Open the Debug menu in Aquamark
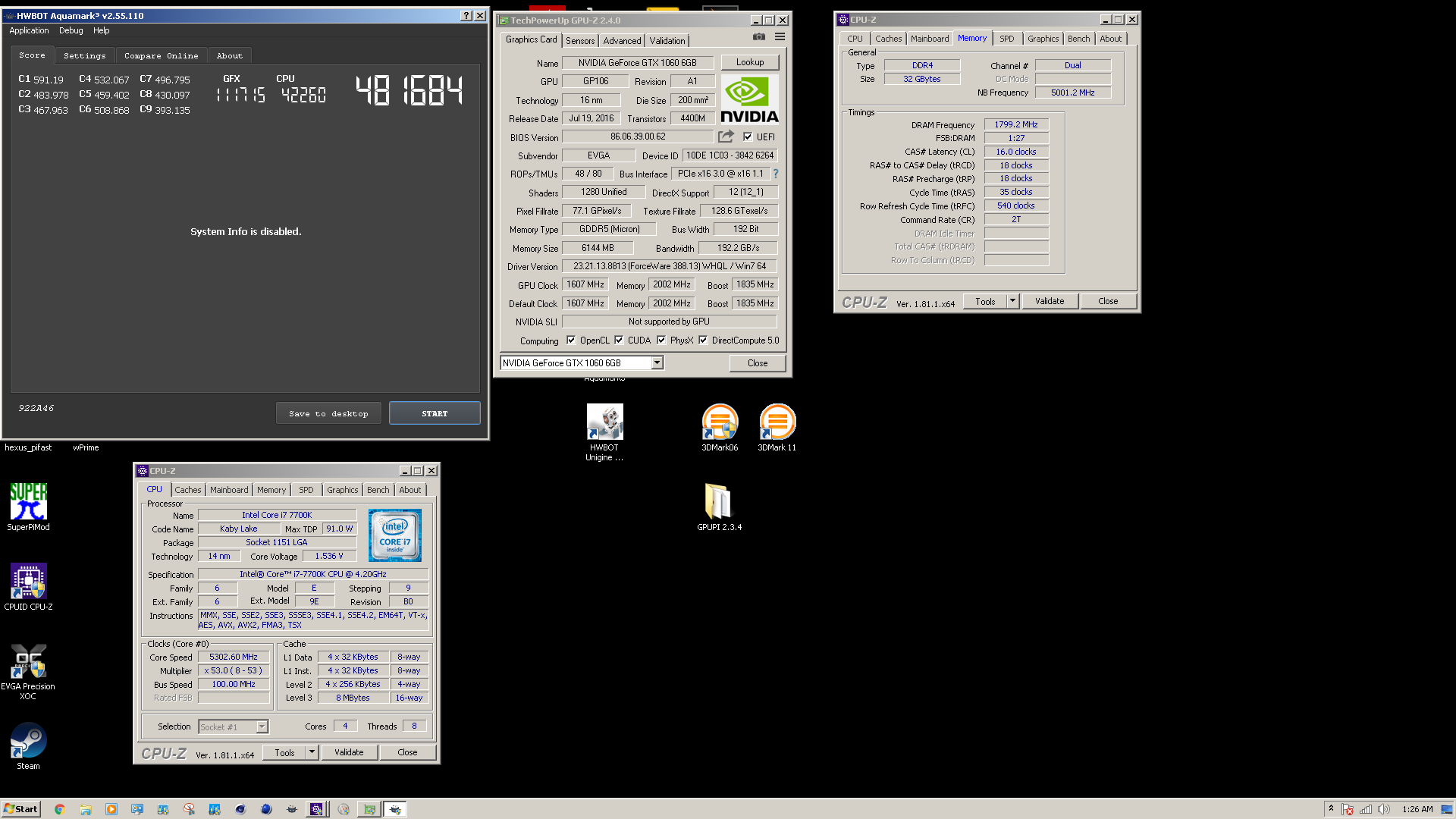This screenshot has width=1456, height=819. click(71, 30)
